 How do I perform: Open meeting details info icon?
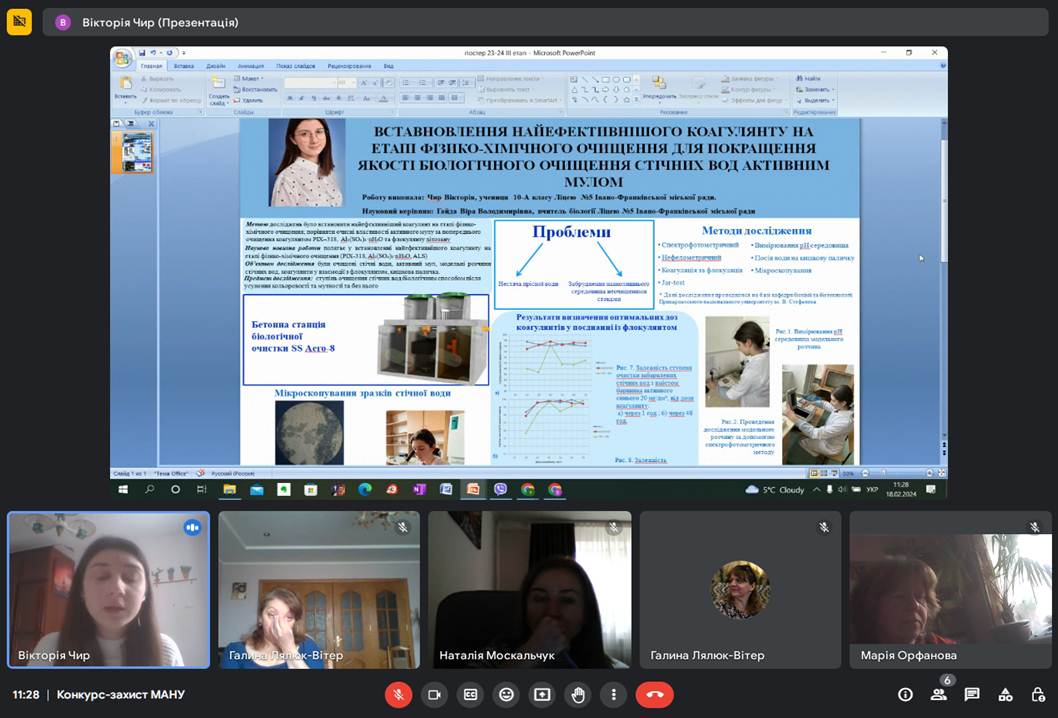pyautogui.click(x=905, y=694)
